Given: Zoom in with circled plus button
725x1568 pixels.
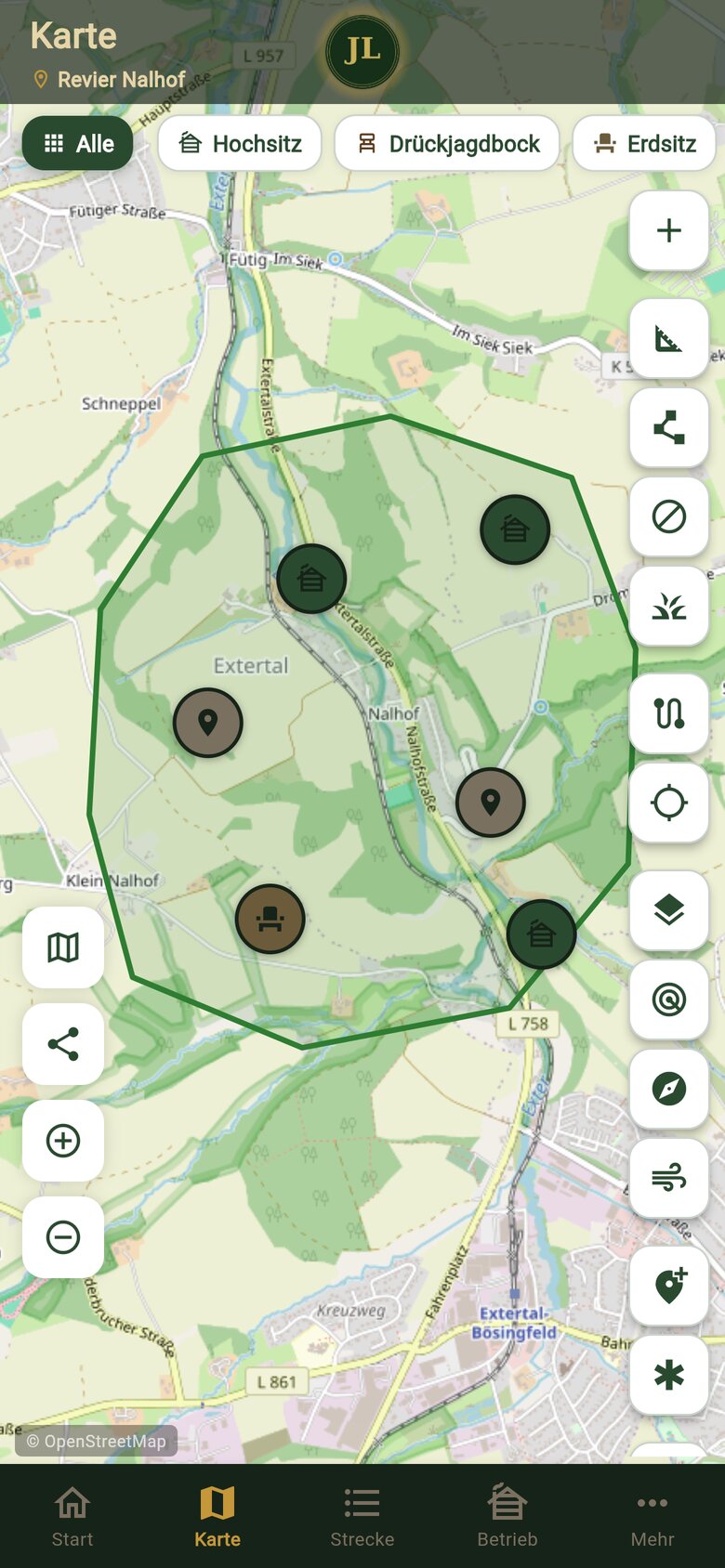Looking at the screenshot, I should coord(63,1141).
